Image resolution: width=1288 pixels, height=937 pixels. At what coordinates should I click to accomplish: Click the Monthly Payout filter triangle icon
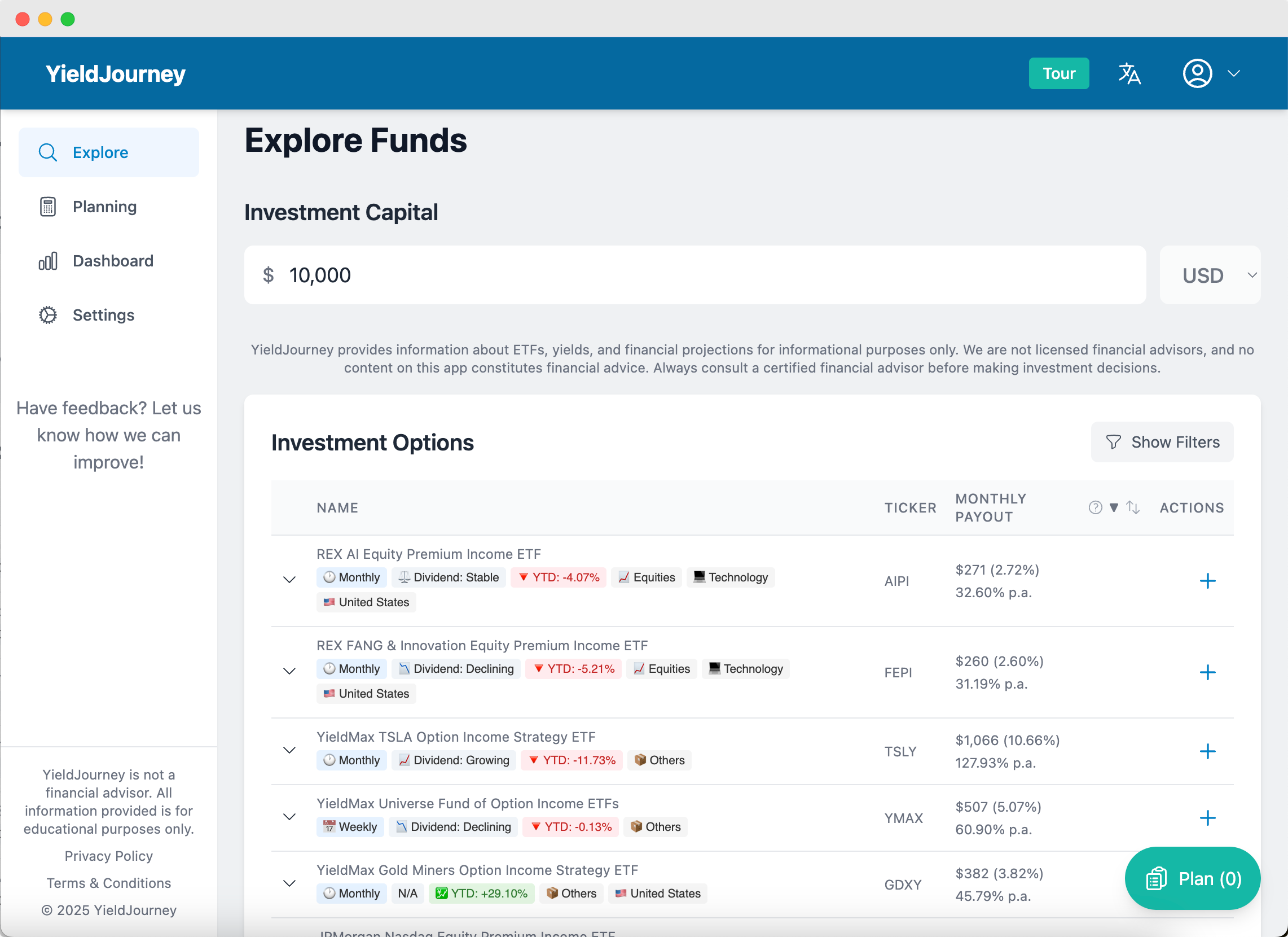(1114, 507)
